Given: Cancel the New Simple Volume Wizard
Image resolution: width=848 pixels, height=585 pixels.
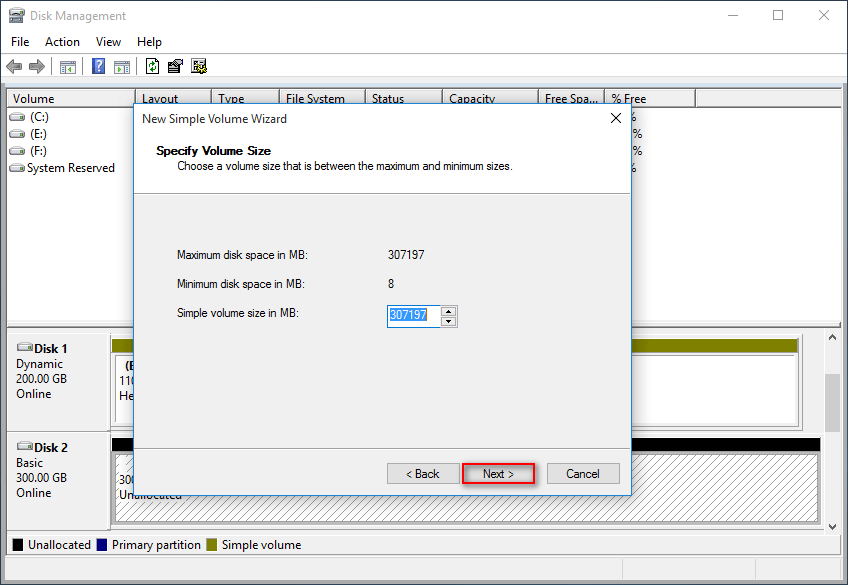Looking at the screenshot, I should point(582,474).
